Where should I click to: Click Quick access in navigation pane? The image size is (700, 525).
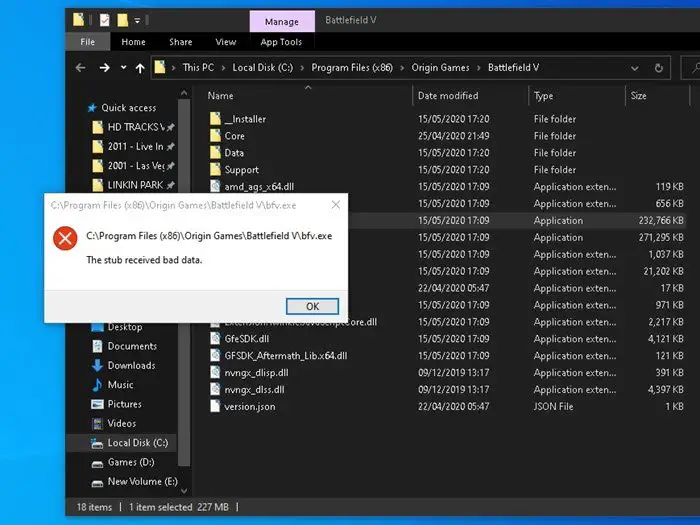[129, 108]
